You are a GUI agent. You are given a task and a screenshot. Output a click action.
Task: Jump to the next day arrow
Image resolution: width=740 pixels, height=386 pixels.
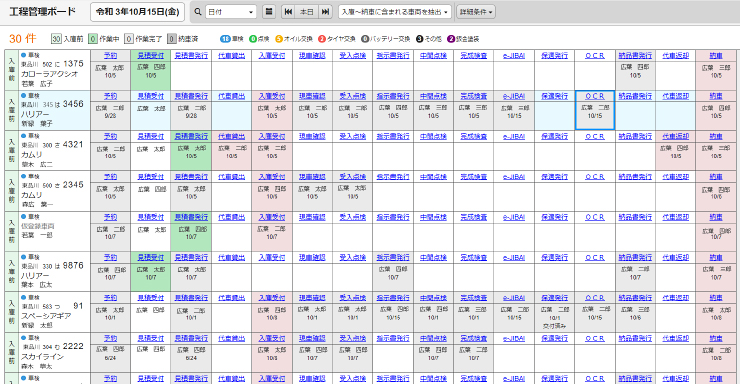(325, 12)
